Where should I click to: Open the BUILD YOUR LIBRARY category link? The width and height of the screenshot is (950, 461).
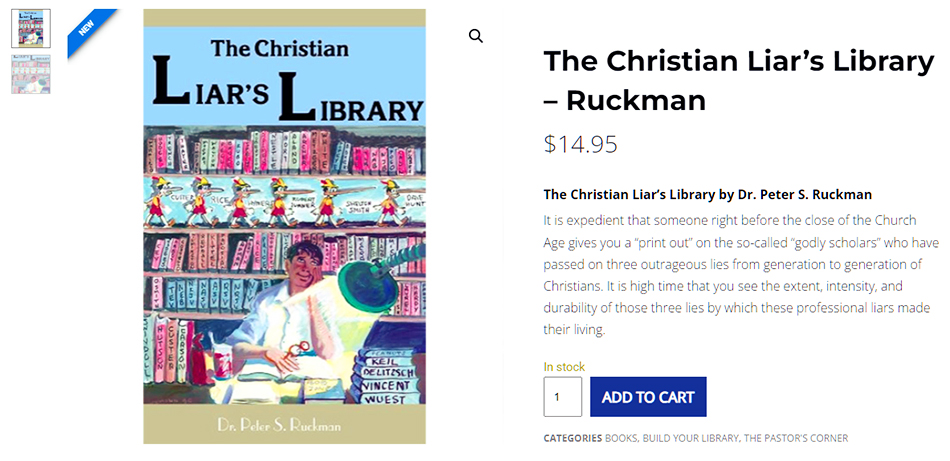point(690,438)
